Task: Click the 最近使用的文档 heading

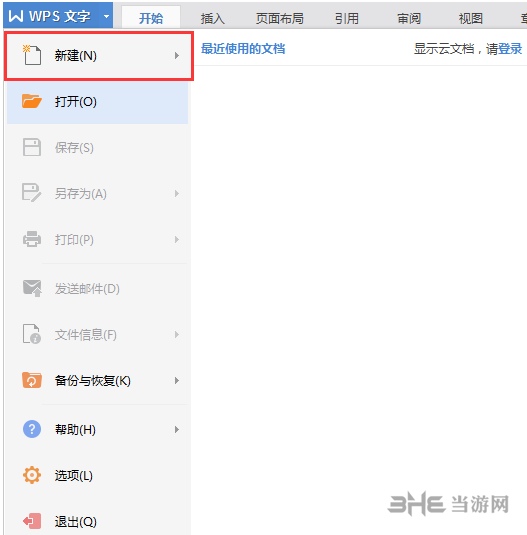Action: (243, 48)
